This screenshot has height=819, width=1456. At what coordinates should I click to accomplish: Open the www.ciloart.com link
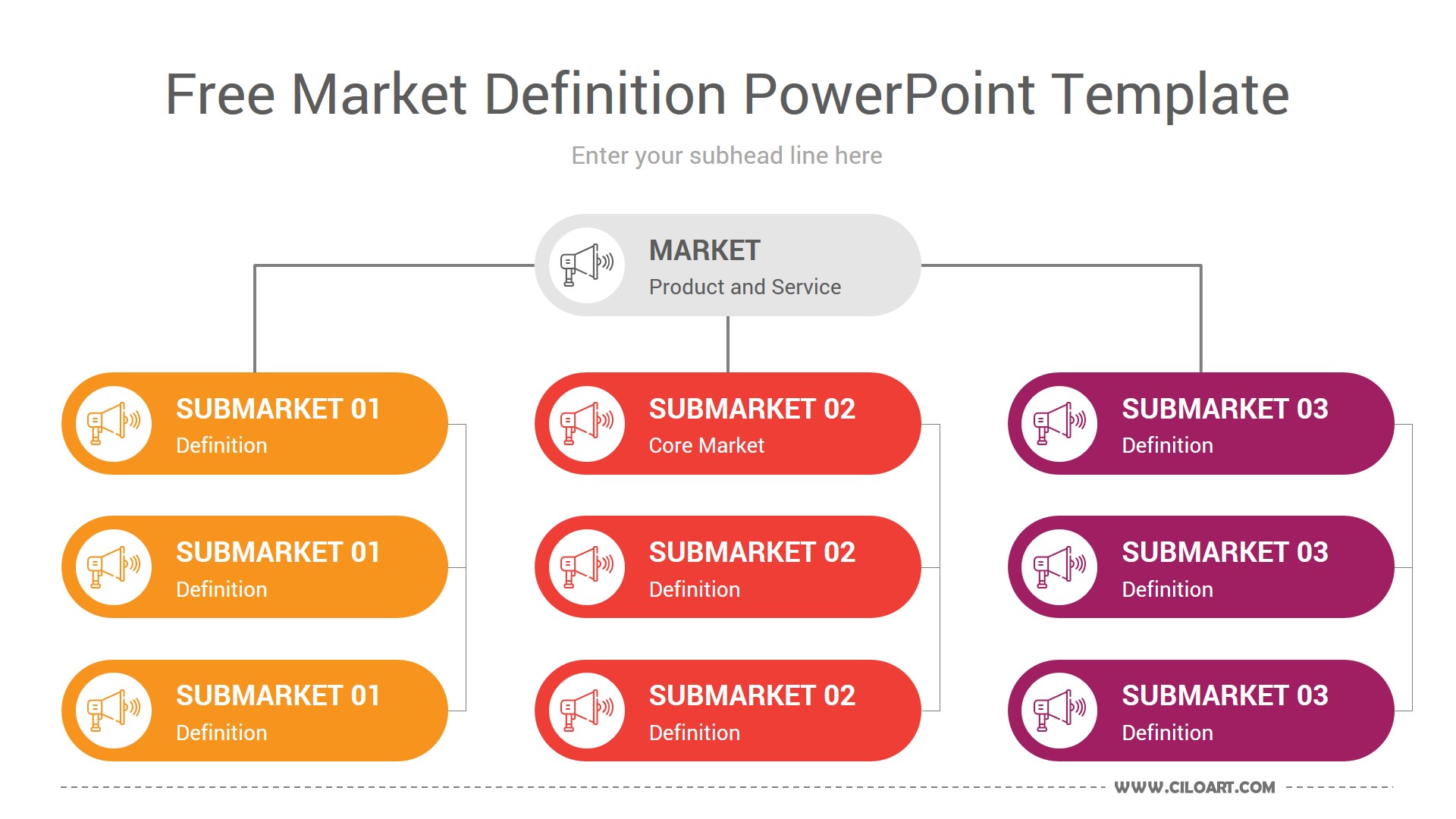pos(1194,787)
